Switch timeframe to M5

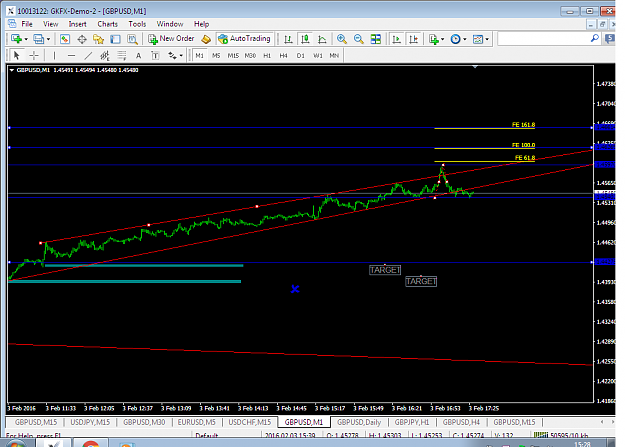pyautogui.click(x=216, y=56)
